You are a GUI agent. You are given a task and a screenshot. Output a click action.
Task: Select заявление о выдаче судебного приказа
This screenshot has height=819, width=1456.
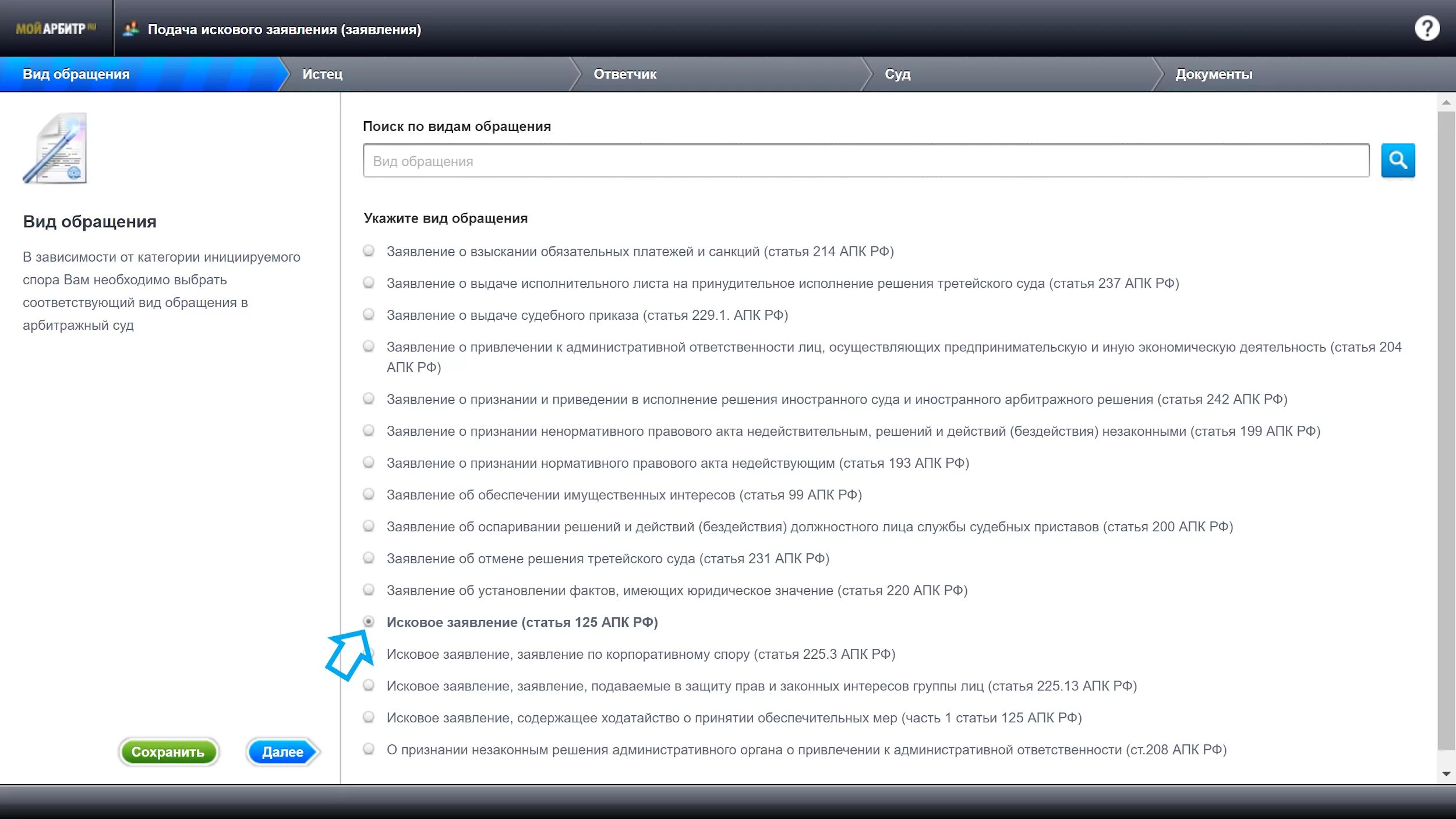point(369,315)
